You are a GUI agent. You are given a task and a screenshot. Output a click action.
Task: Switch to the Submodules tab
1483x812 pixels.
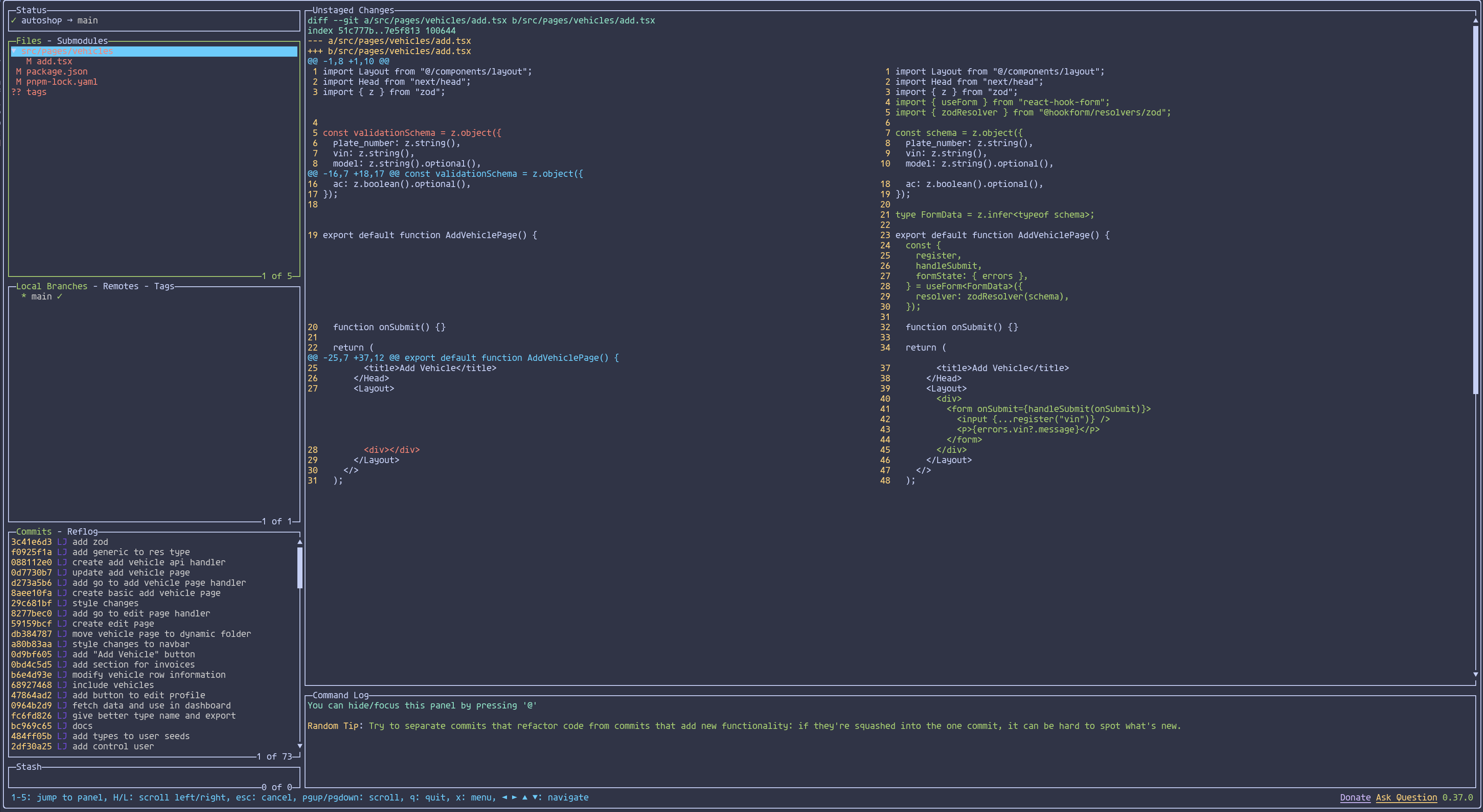(x=82, y=41)
